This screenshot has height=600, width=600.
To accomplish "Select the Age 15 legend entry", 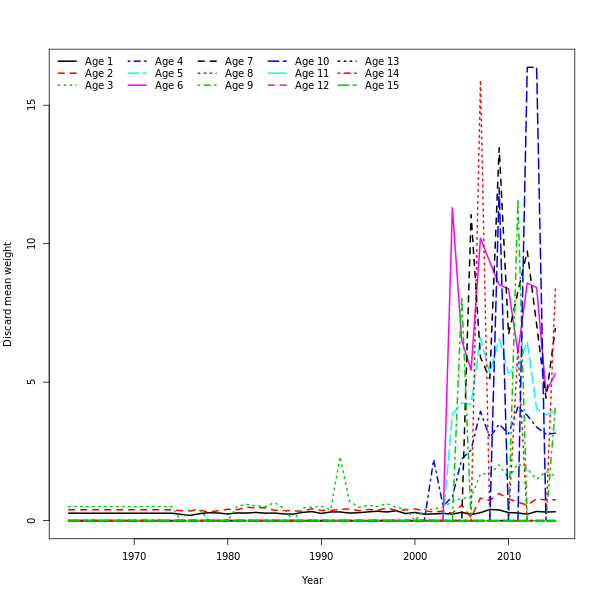I will pyautogui.click(x=382, y=86).
